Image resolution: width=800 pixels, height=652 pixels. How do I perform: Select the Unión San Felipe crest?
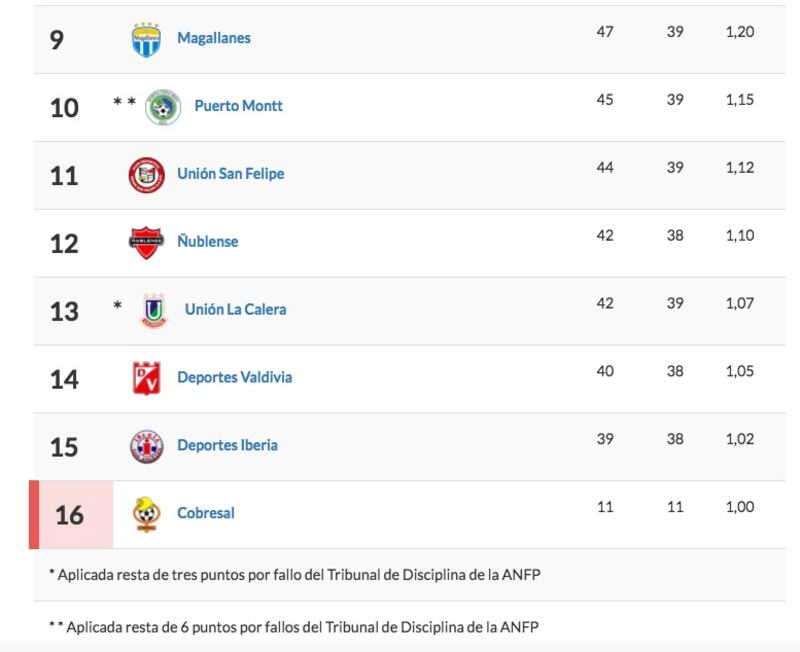coord(146,175)
